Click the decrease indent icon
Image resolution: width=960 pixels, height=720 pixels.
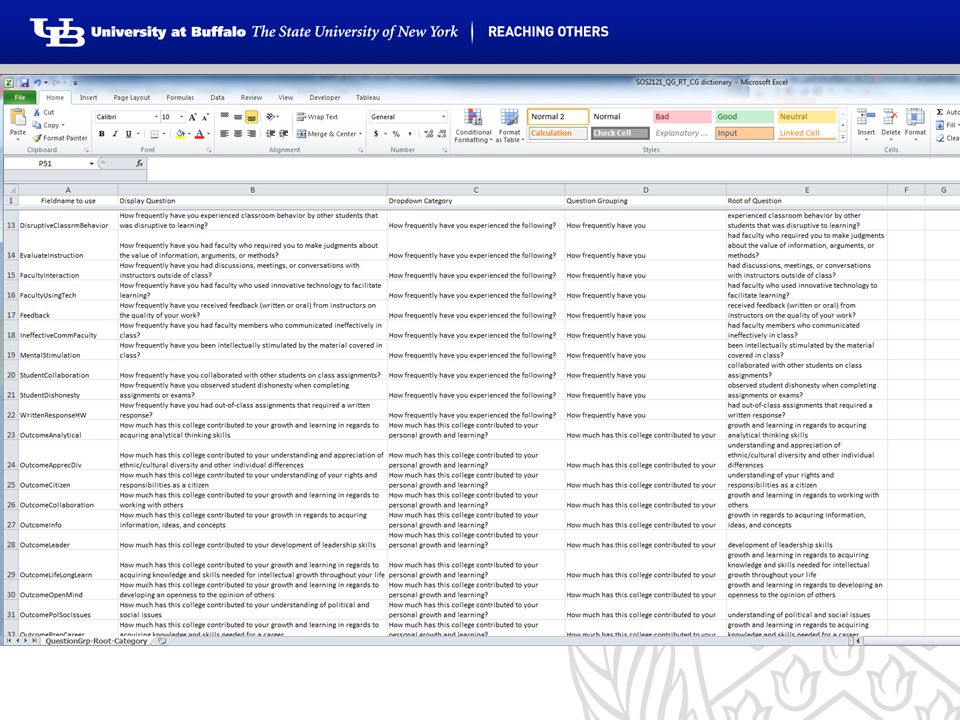pos(270,133)
